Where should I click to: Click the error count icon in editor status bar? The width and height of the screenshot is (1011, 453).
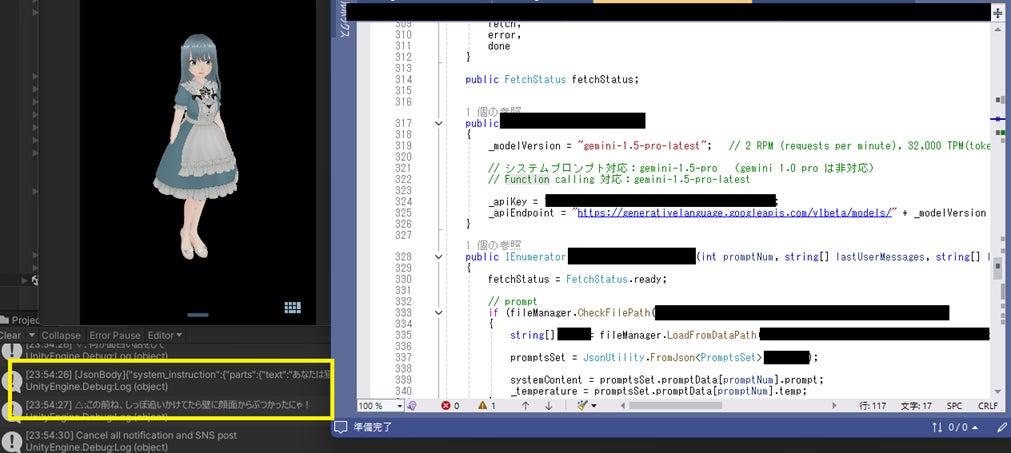pyautogui.click(x=447, y=406)
